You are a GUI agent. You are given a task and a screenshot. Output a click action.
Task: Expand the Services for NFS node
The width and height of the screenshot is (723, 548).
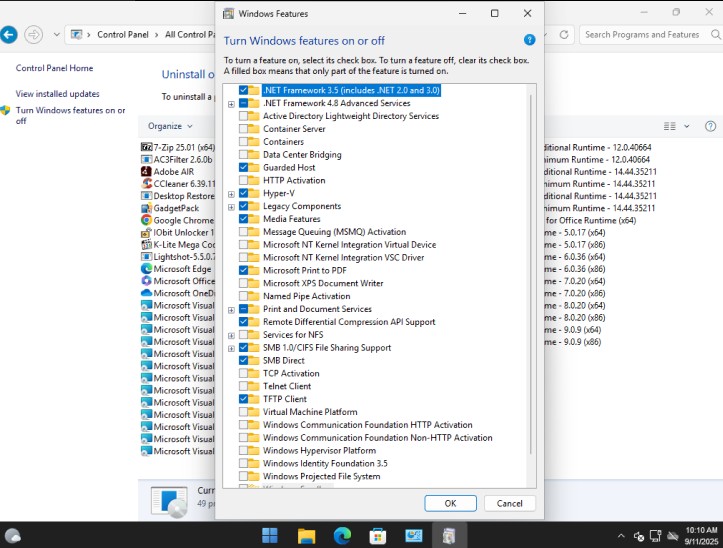pyautogui.click(x=231, y=335)
